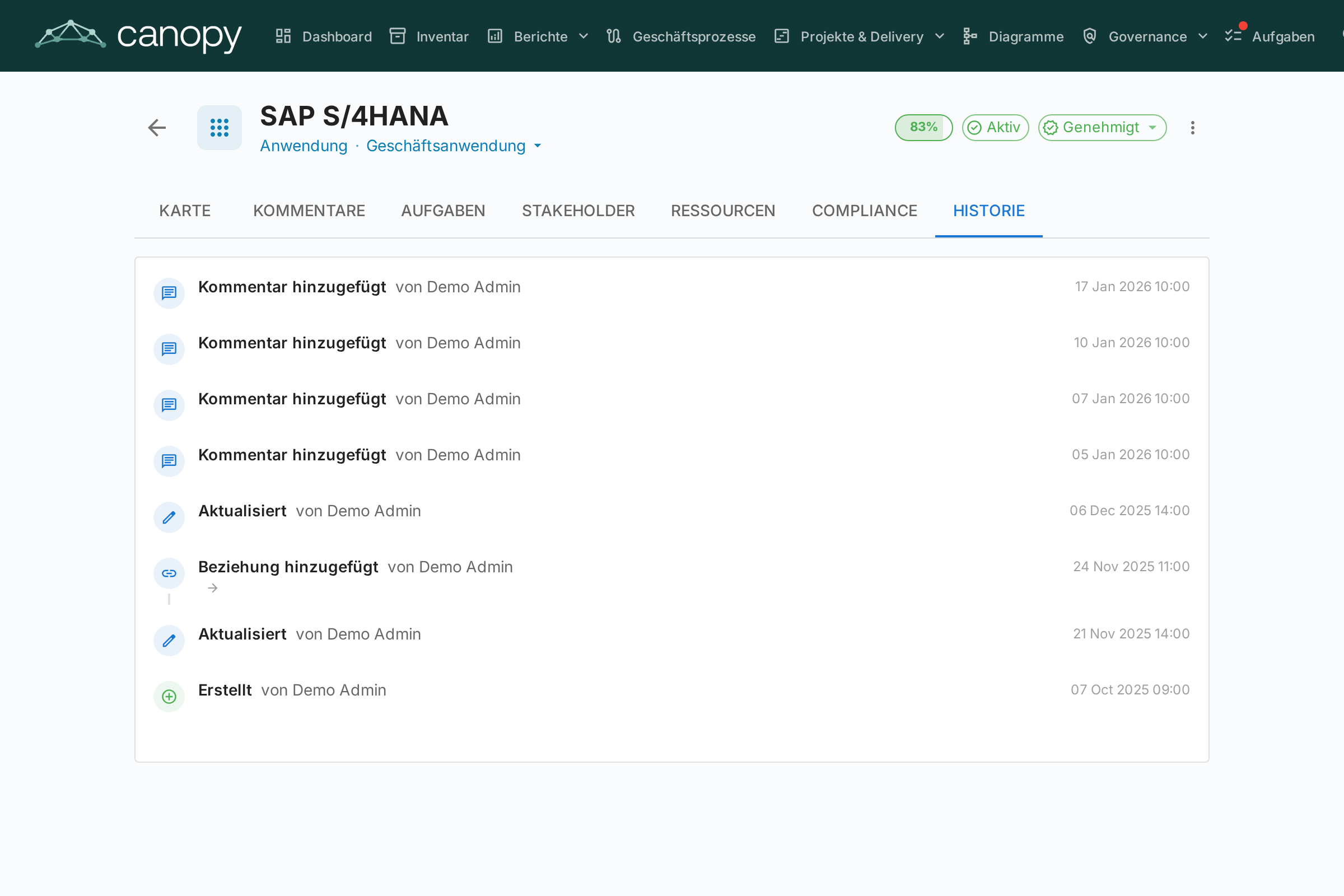Open the three-dot more options menu
1344x896 pixels.
[1193, 128]
